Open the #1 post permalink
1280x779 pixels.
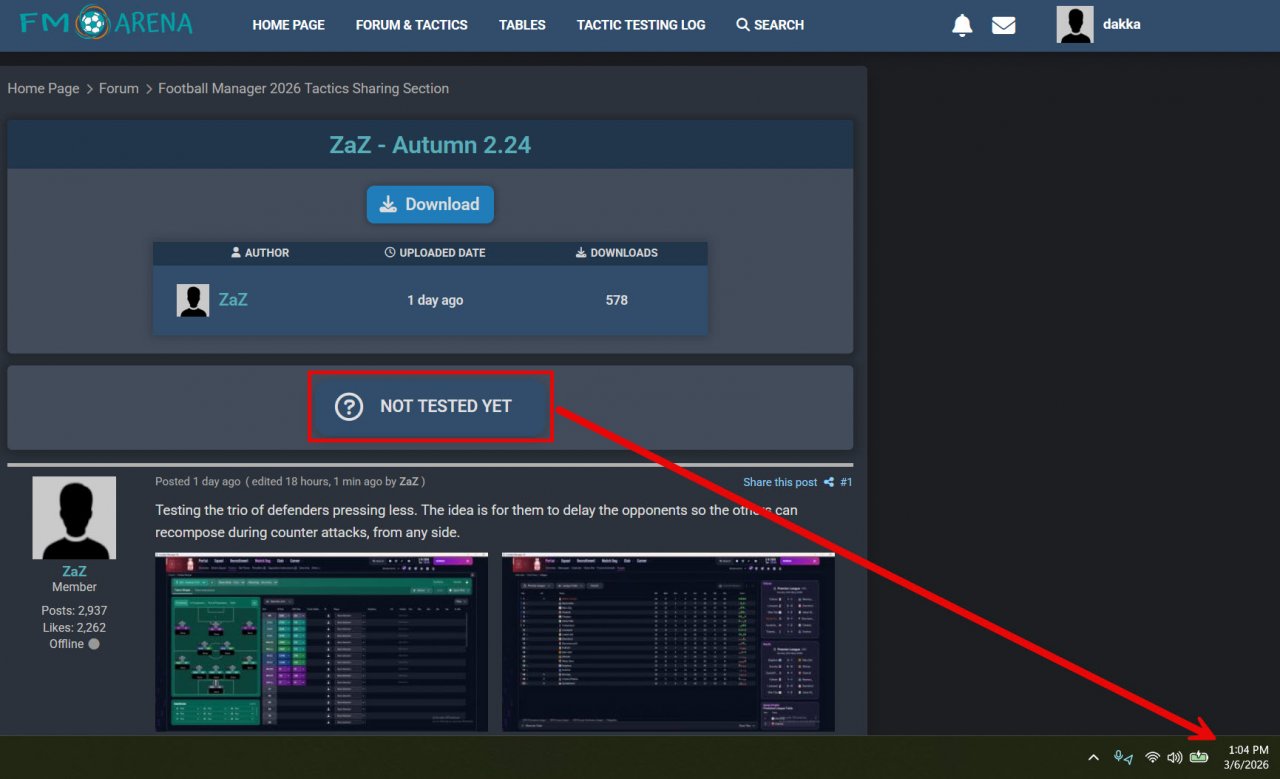[x=846, y=482]
